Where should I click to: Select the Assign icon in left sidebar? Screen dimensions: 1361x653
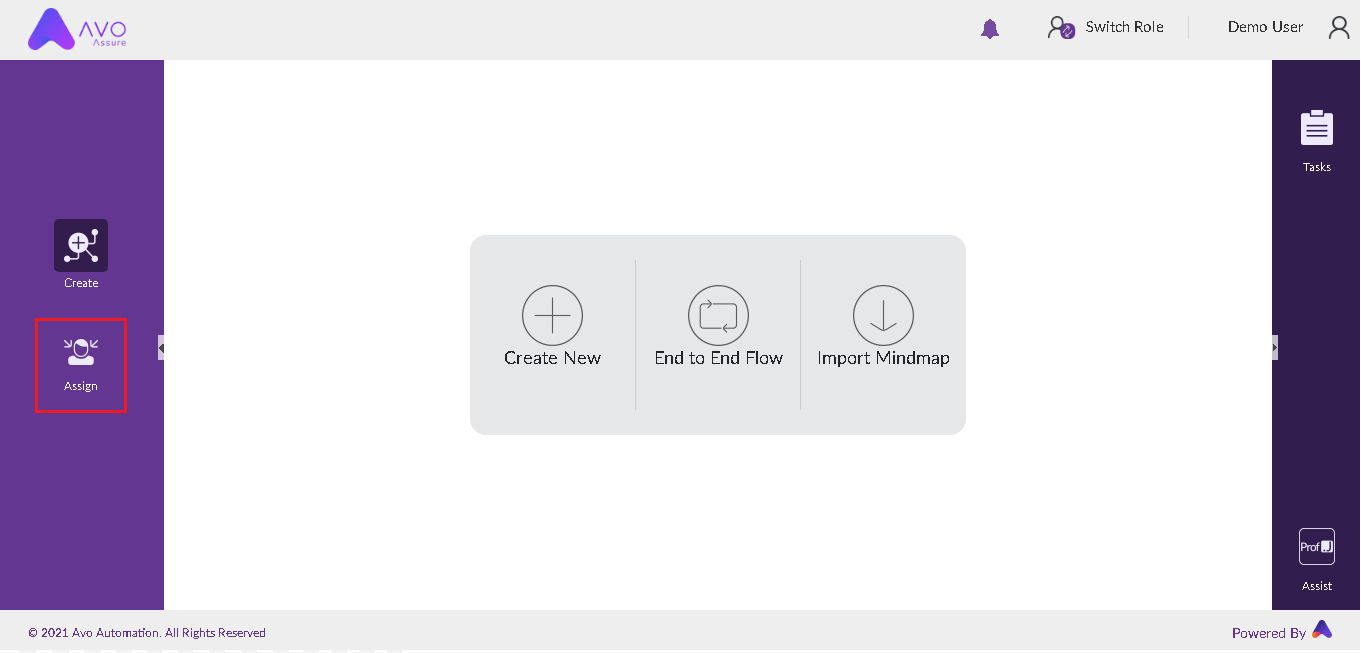(81, 352)
